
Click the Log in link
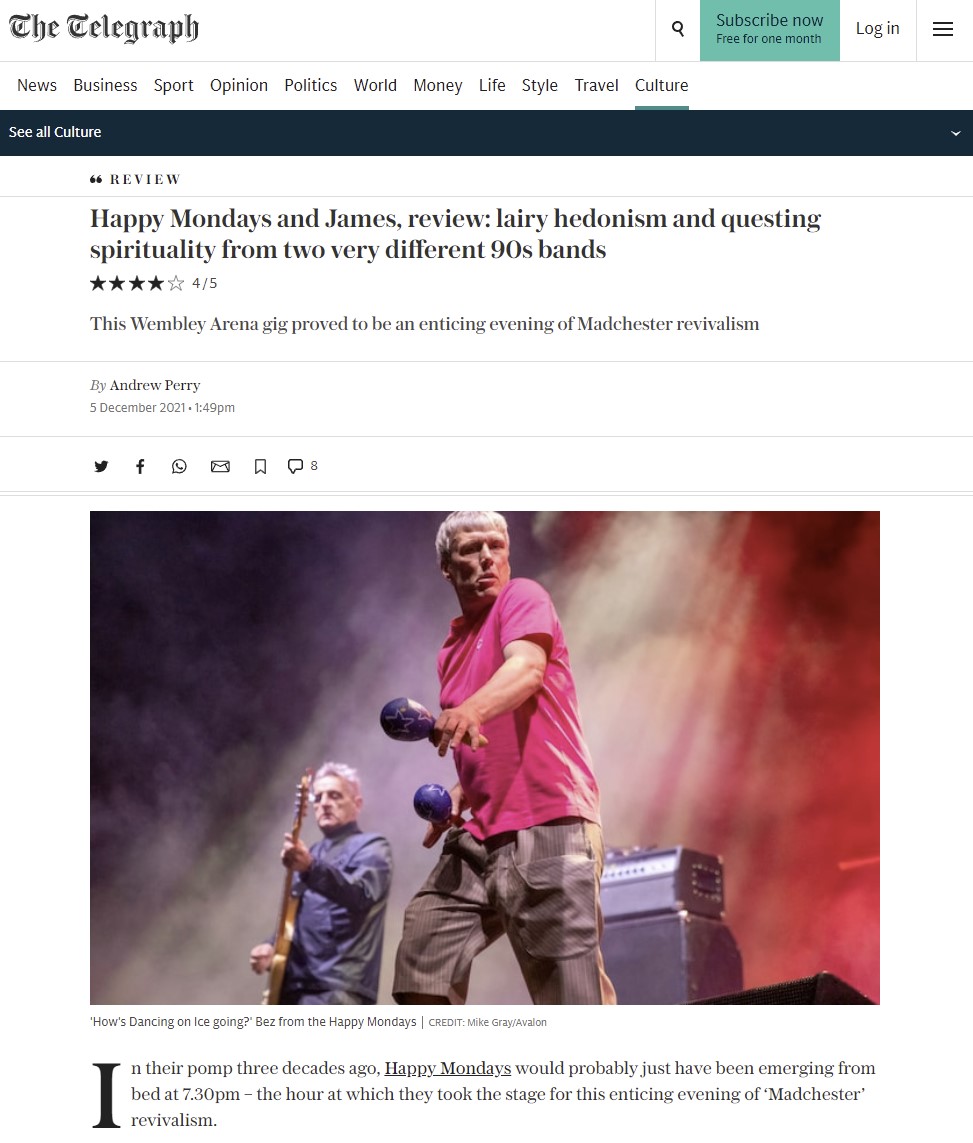[x=878, y=28]
